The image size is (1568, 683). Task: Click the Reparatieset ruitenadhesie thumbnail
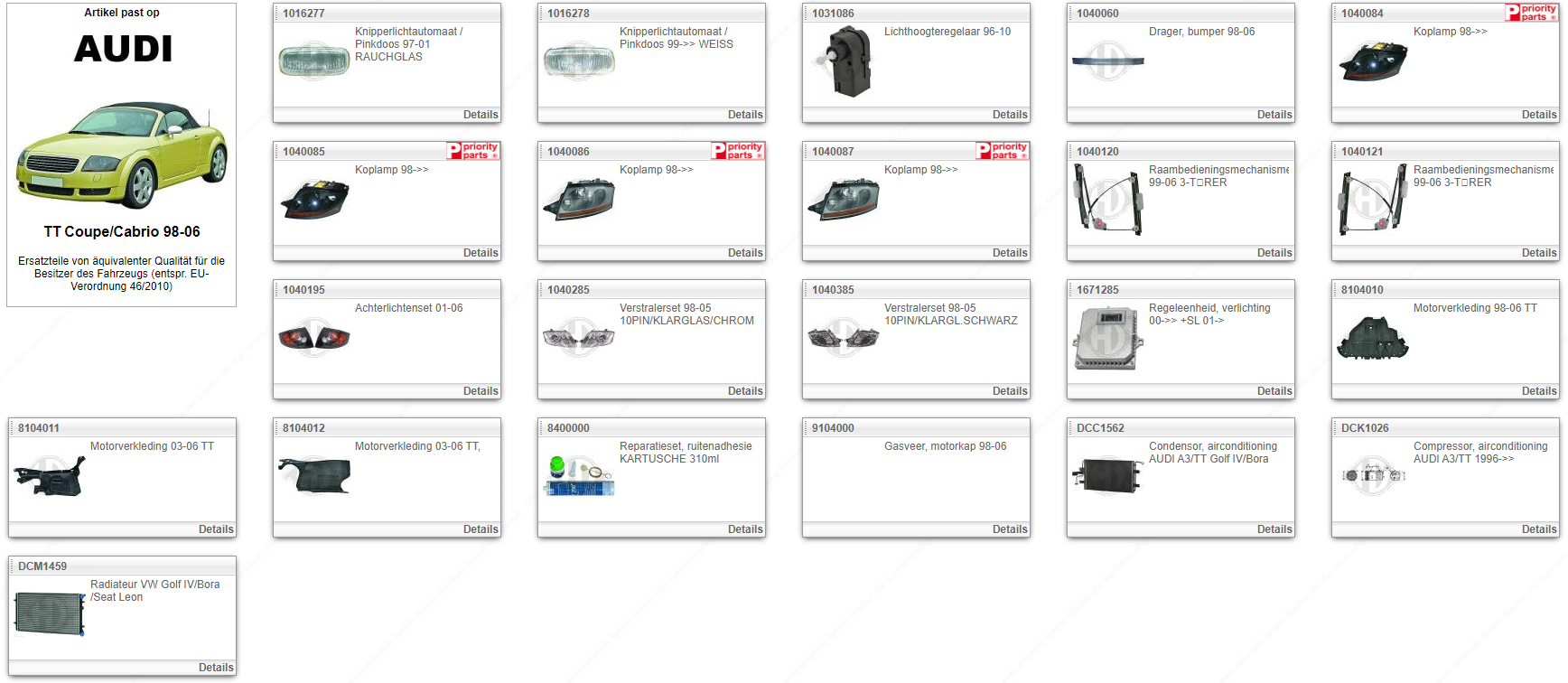coord(578,476)
